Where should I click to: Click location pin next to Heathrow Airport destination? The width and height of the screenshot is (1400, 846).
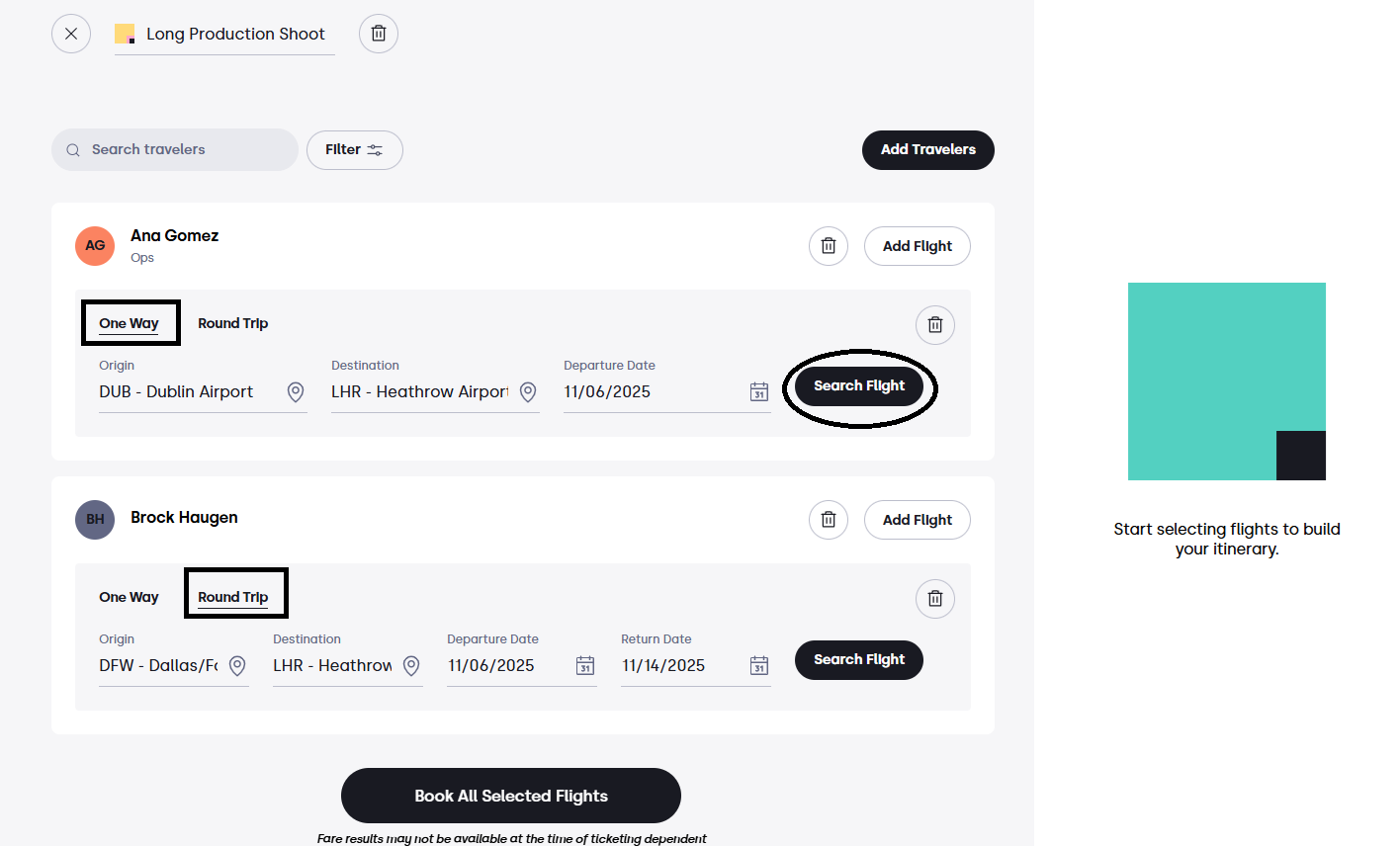click(528, 392)
